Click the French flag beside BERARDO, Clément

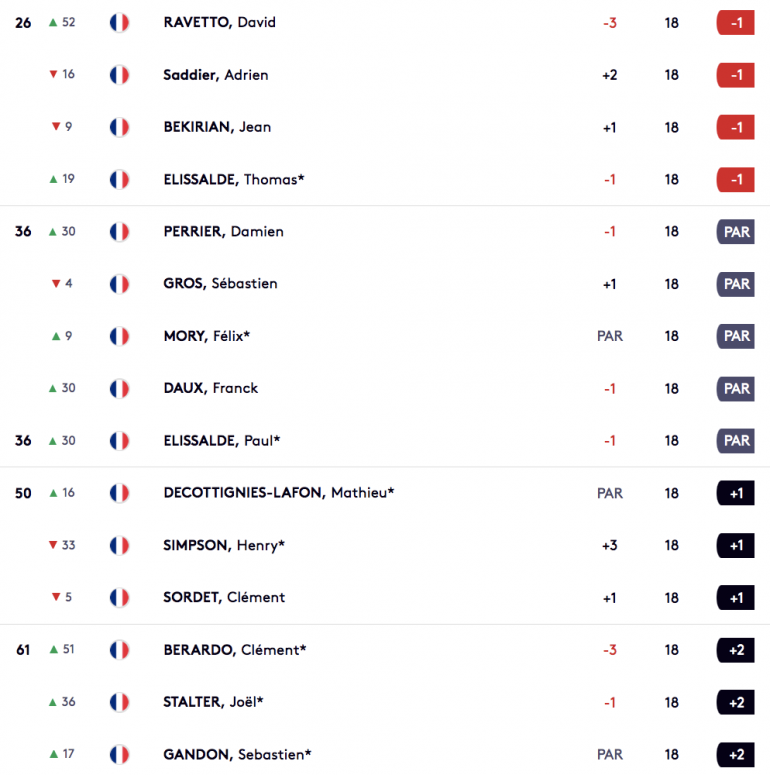119,650
